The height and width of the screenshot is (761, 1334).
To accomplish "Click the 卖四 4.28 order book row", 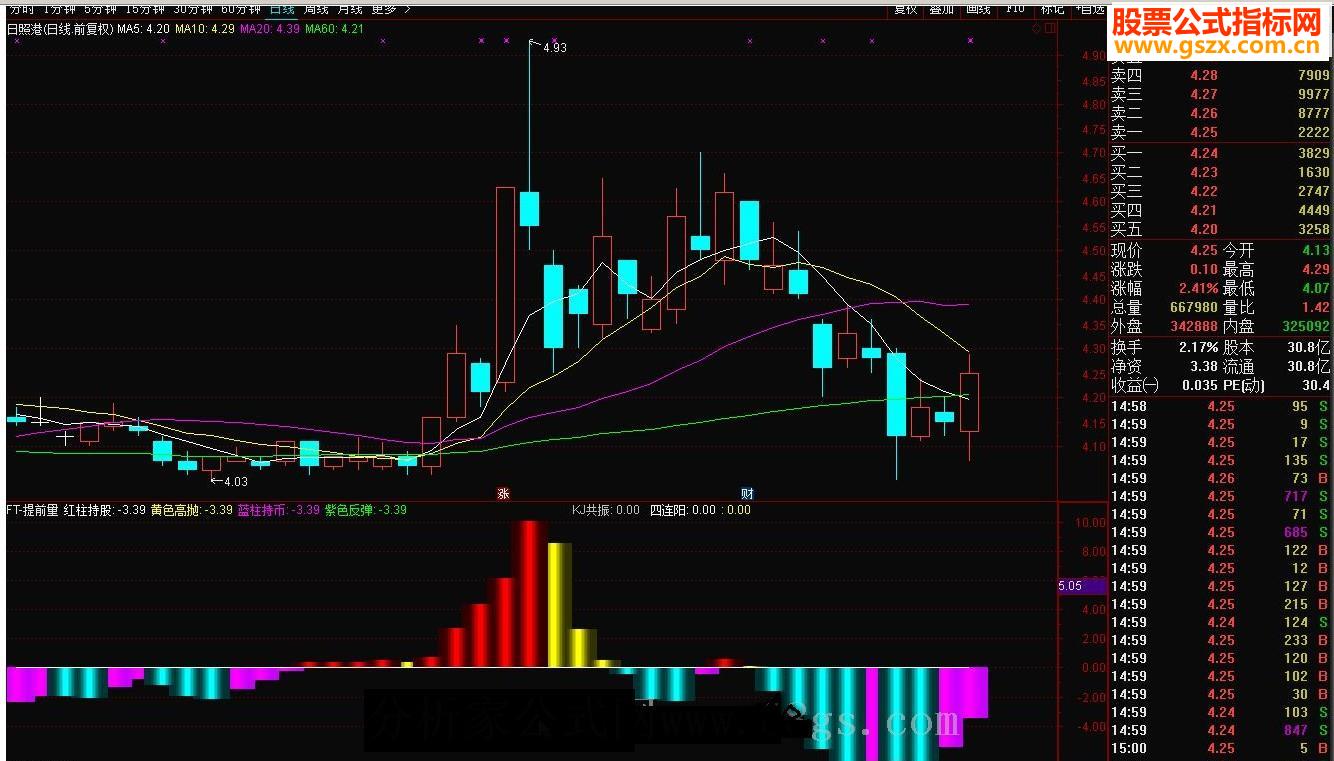I will click(x=1220, y=75).
